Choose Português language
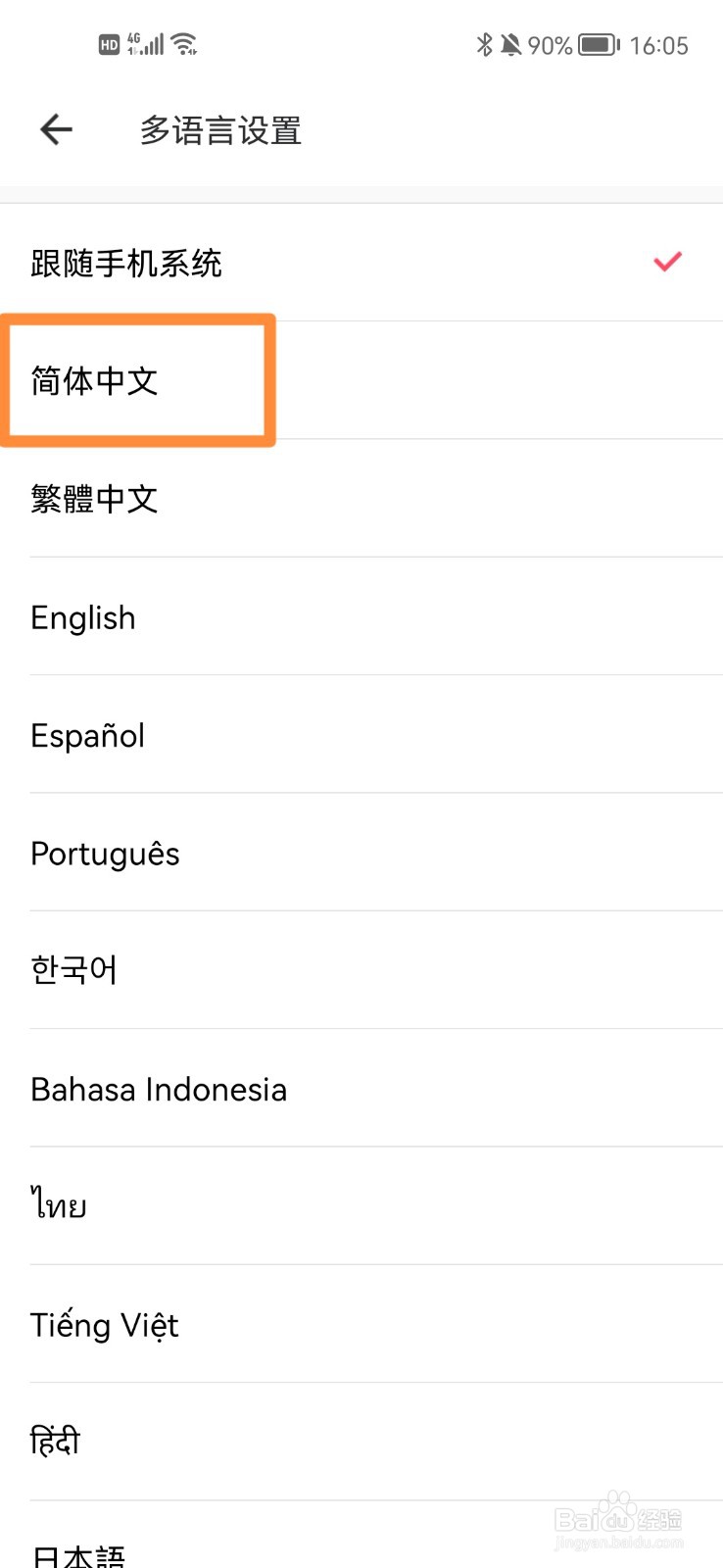The width and height of the screenshot is (723, 1568). [106, 854]
